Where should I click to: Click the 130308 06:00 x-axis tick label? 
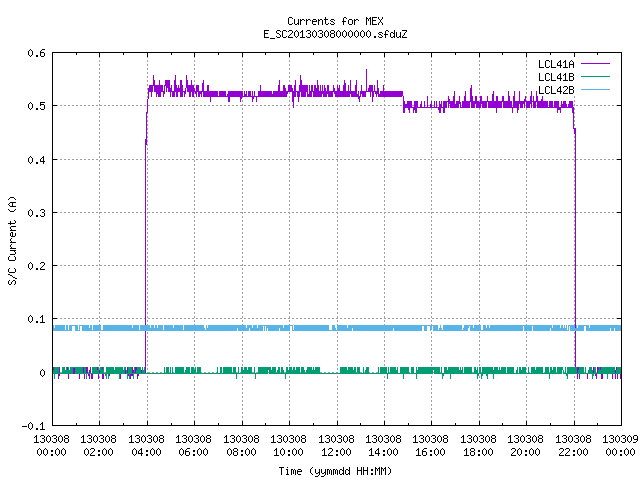point(194,445)
